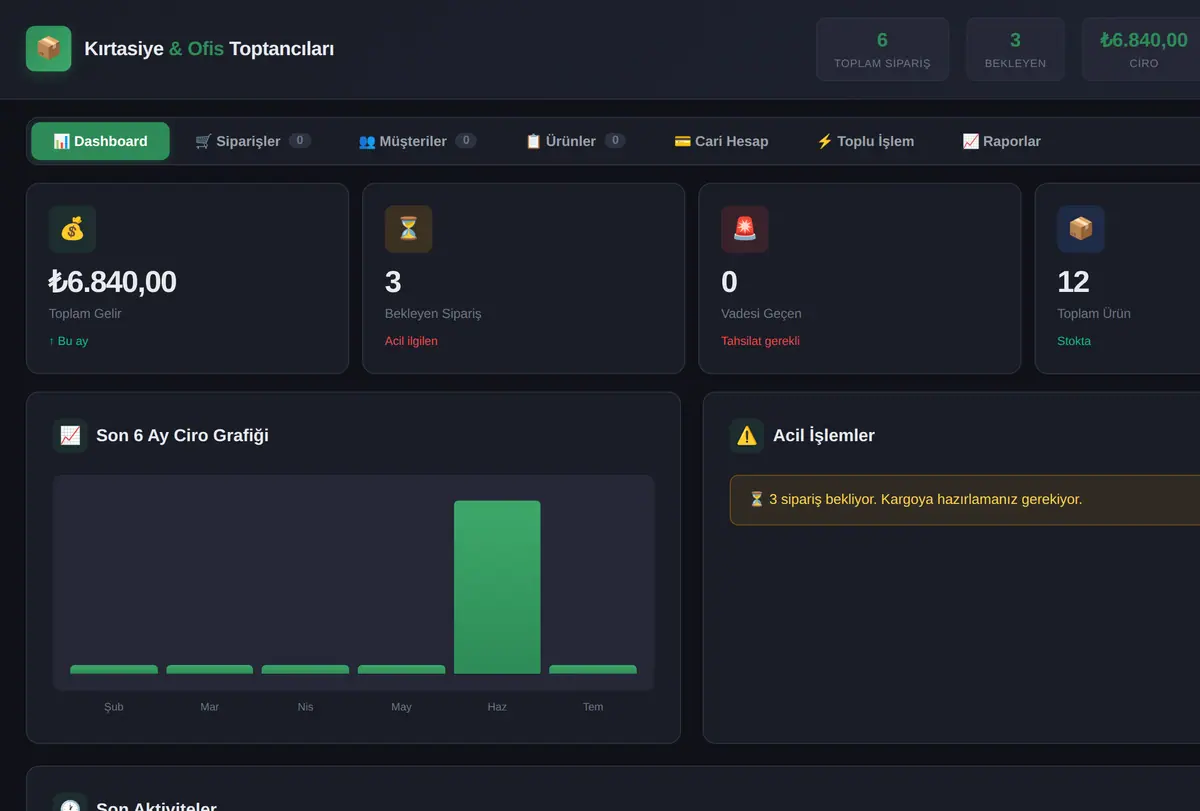Viewport: 1200px width, 811px height.
Task: Click the Nis bar in revenue chart
Action: (x=305, y=669)
